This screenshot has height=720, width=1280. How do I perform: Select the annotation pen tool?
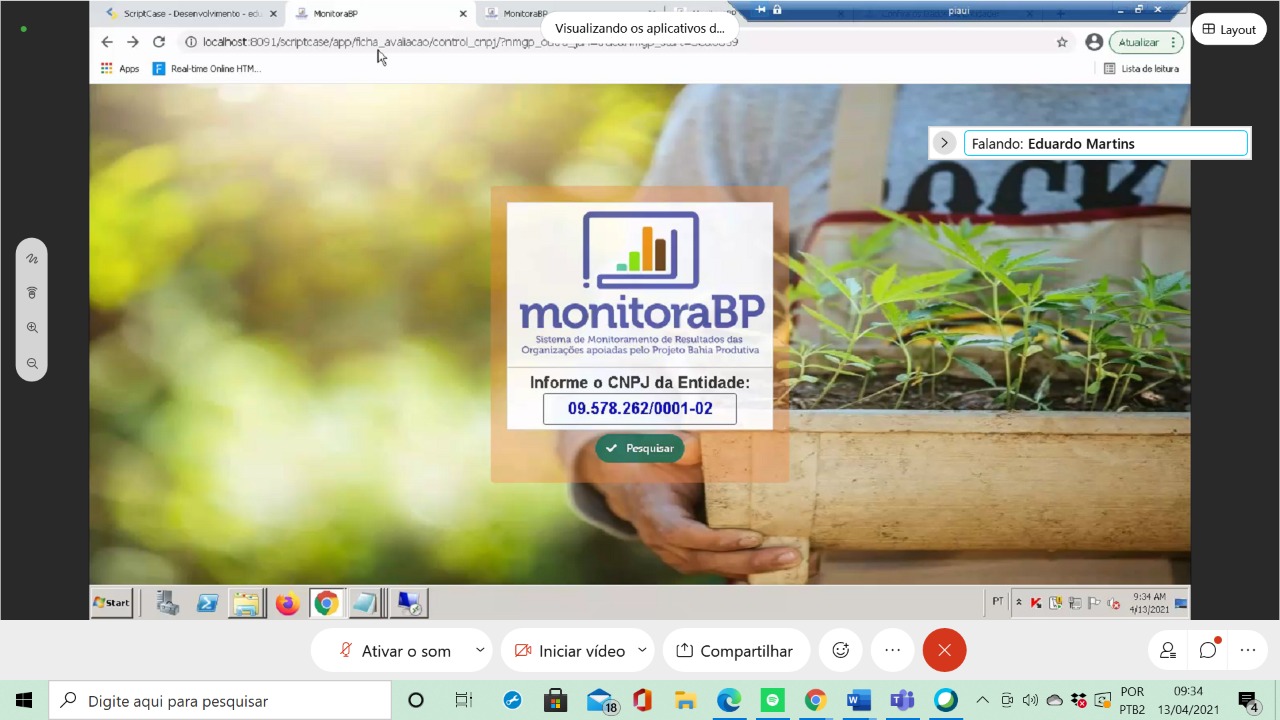tap(32, 258)
